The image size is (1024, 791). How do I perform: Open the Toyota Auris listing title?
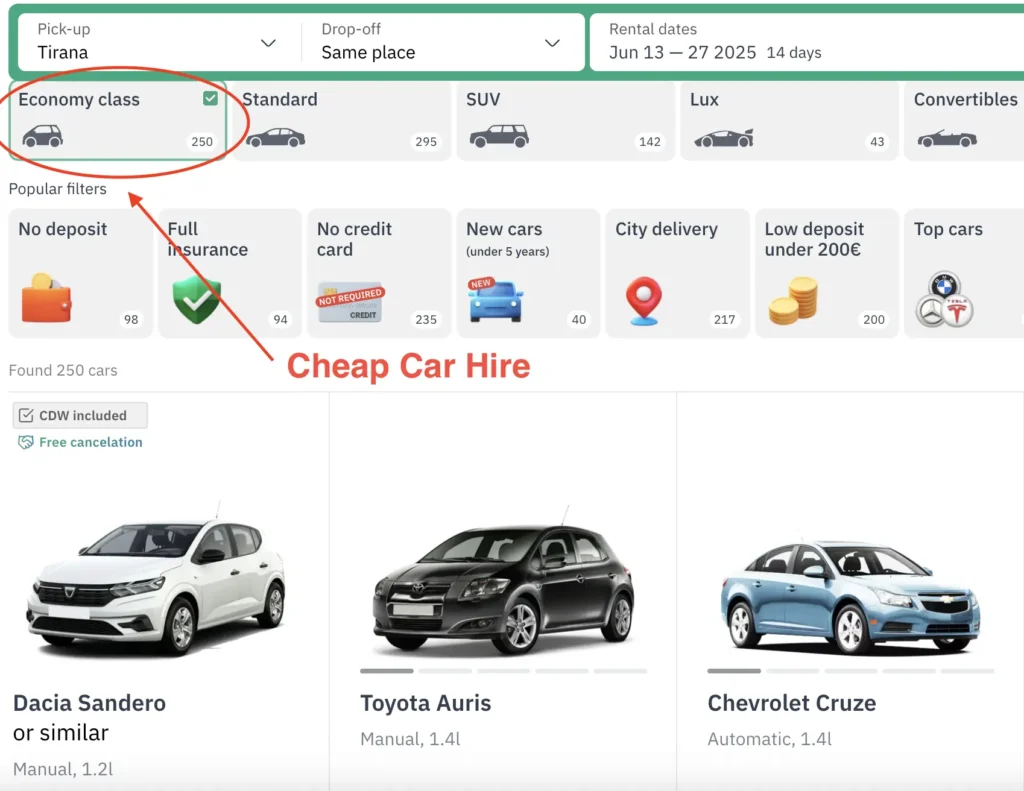(x=425, y=703)
